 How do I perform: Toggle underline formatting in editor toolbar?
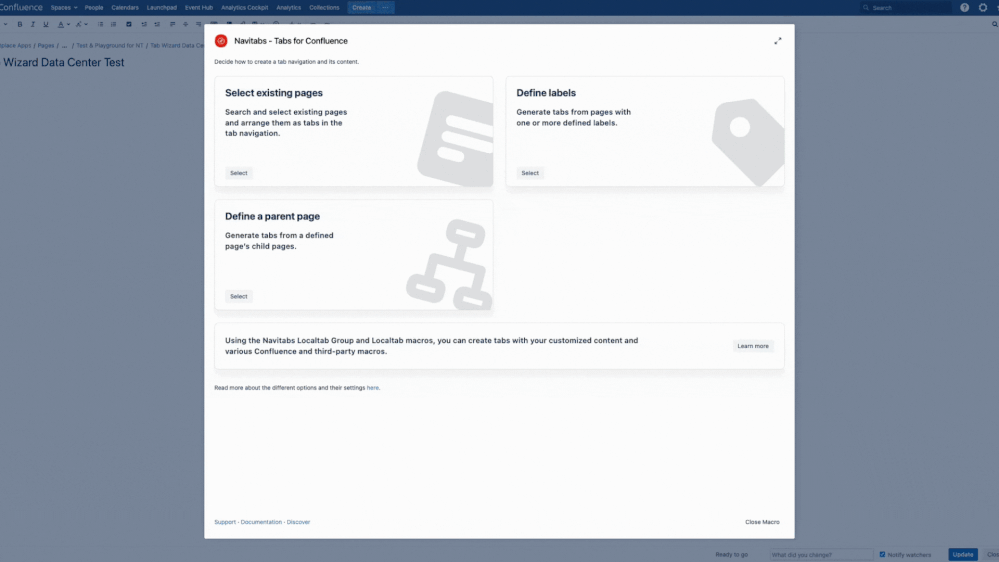[45, 24]
